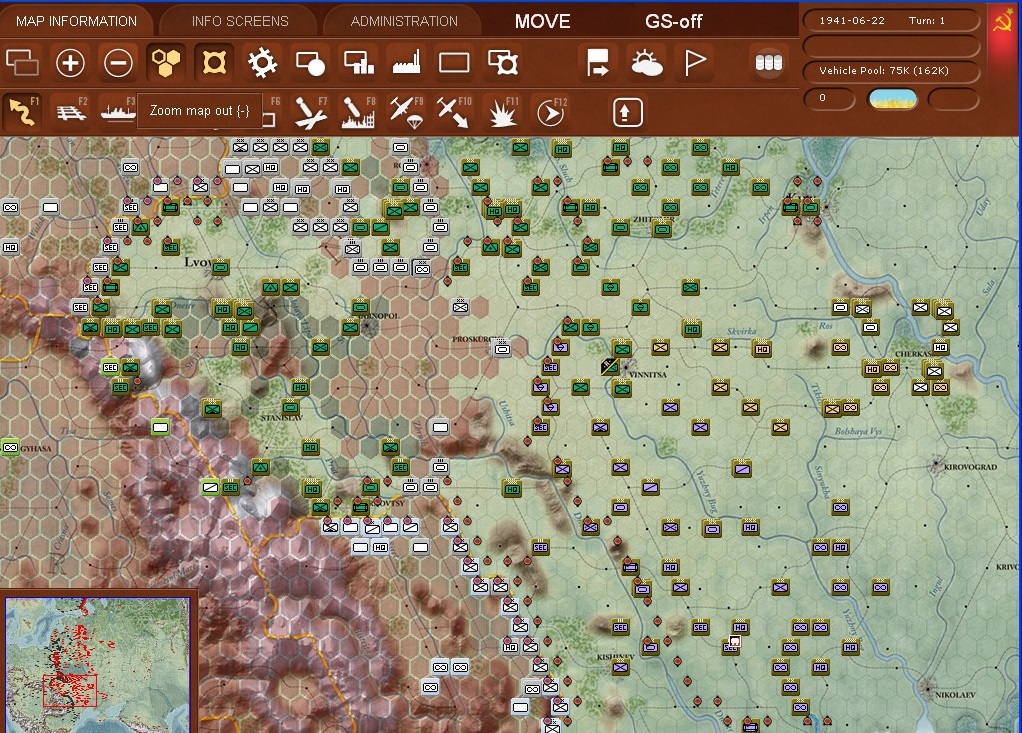Viewport: 1022px width, 733px height.
Task: Select F1 Move mode icon
Action: (22, 112)
